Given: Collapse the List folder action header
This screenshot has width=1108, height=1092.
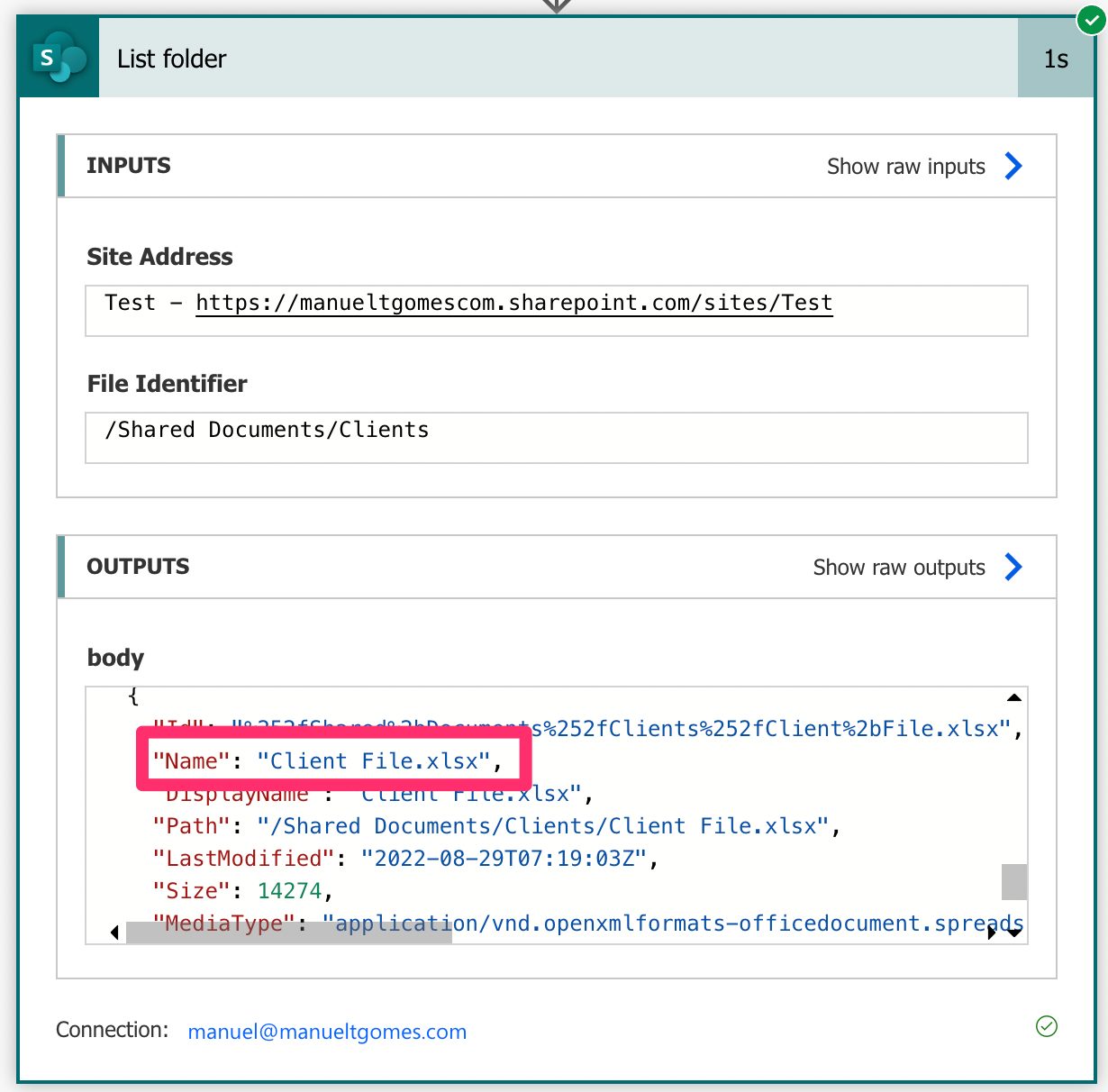Looking at the screenshot, I should click(x=558, y=59).
